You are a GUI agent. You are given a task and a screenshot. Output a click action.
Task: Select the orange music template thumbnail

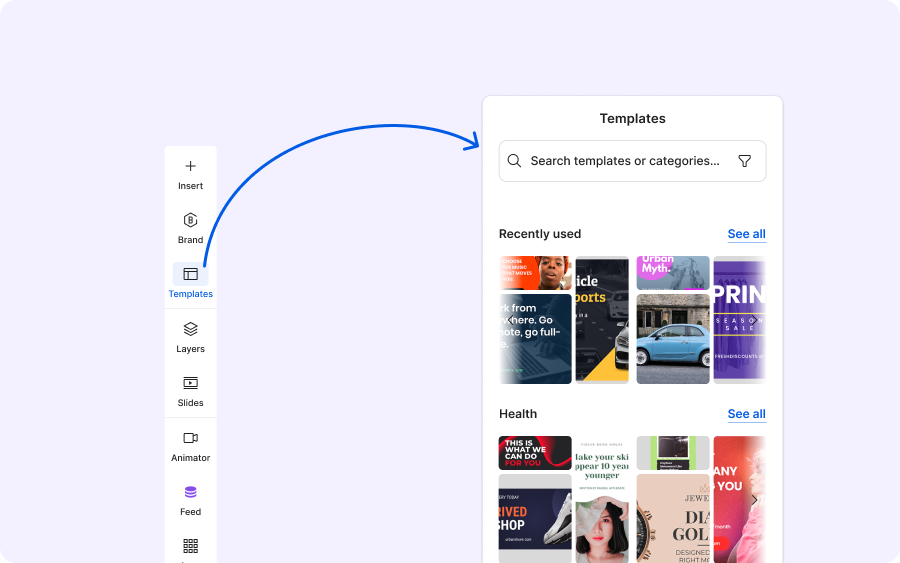pyautogui.click(x=535, y=273)
